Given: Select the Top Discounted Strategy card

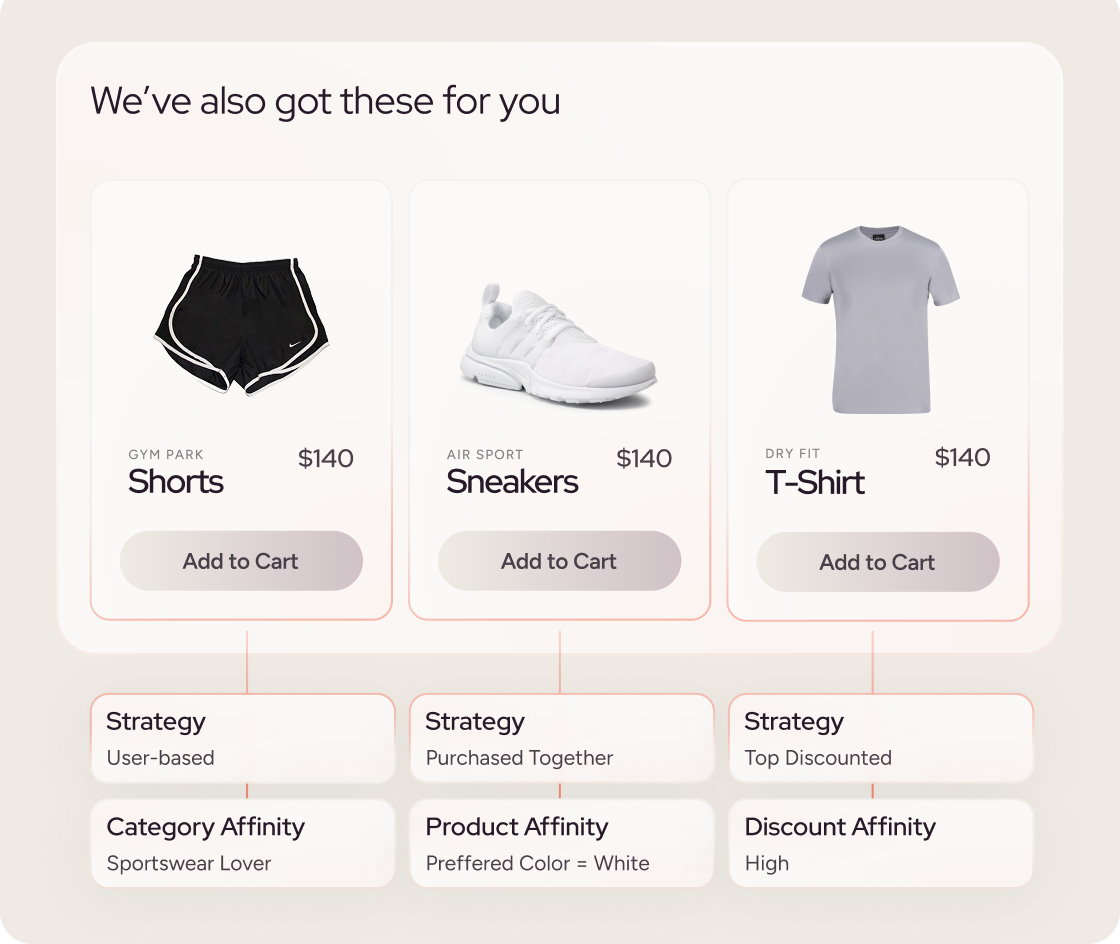Looking at the screenshot, I should pos(880,738).
